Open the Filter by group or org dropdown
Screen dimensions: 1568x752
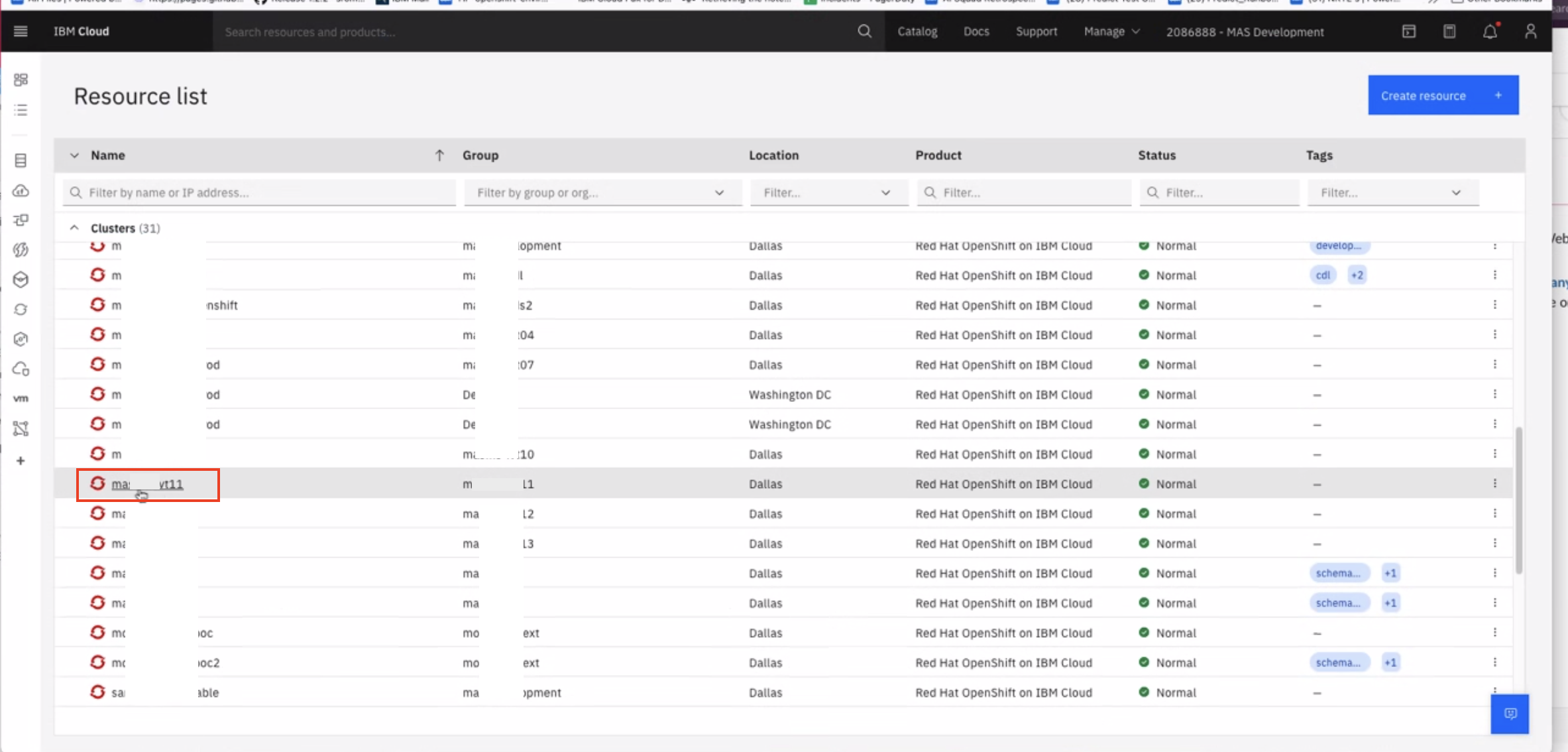coord(602,192)
